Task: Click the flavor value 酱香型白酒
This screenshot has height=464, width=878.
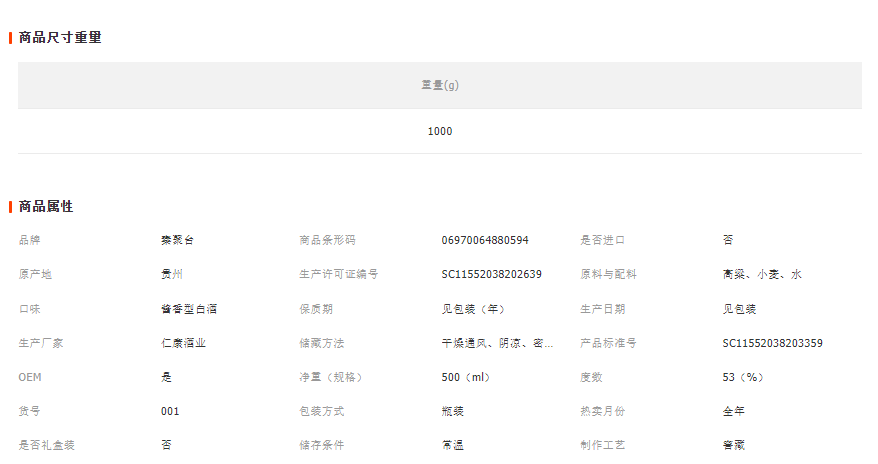Action: tap(189, 309)
